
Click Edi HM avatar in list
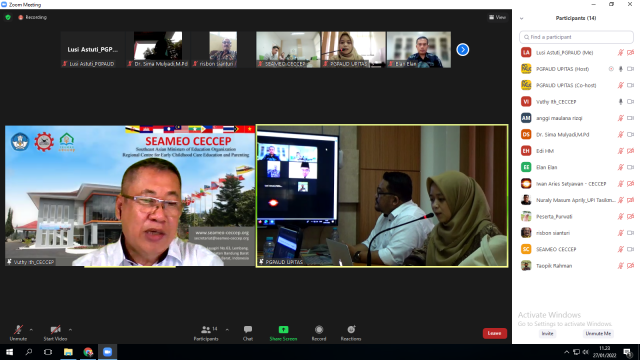point(526,151)
